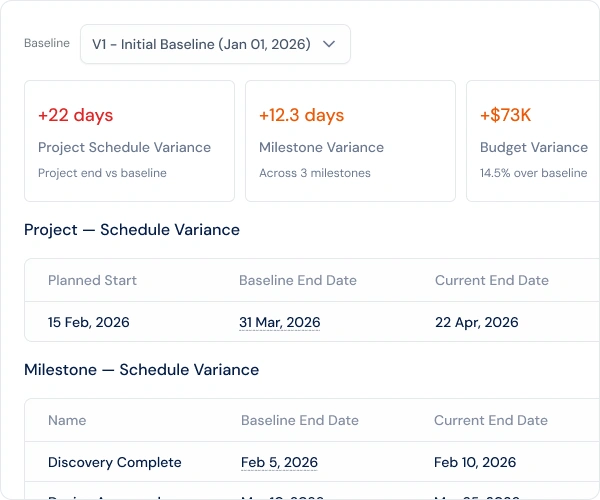Click the 22 Apr, 2026 current end date
The width and height of the screenshot is (600, 500).
tap(476, 322)
